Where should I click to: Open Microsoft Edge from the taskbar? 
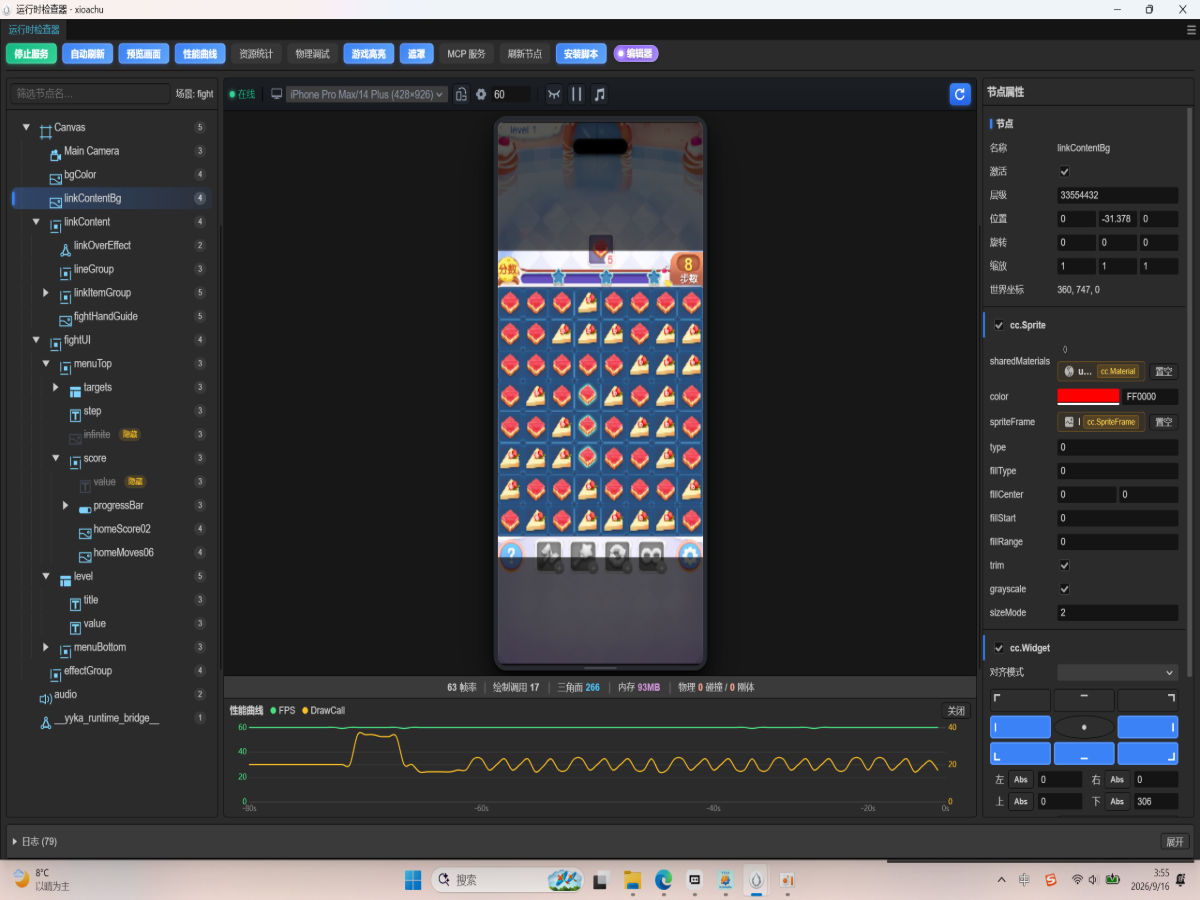point(663,880)
